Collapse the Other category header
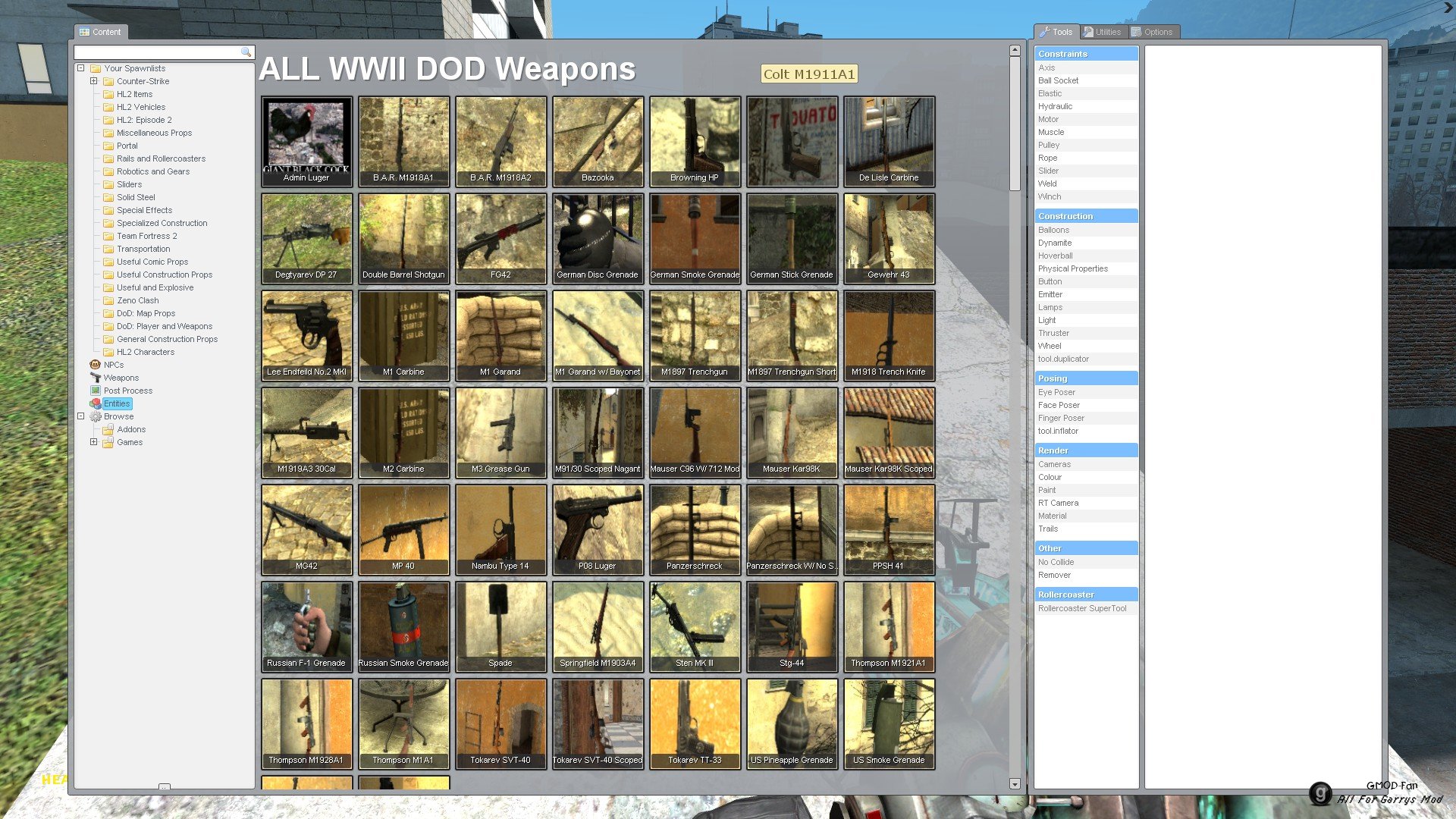Image resolution: width=1456 pixels, height=819 pixels. 1086,548
